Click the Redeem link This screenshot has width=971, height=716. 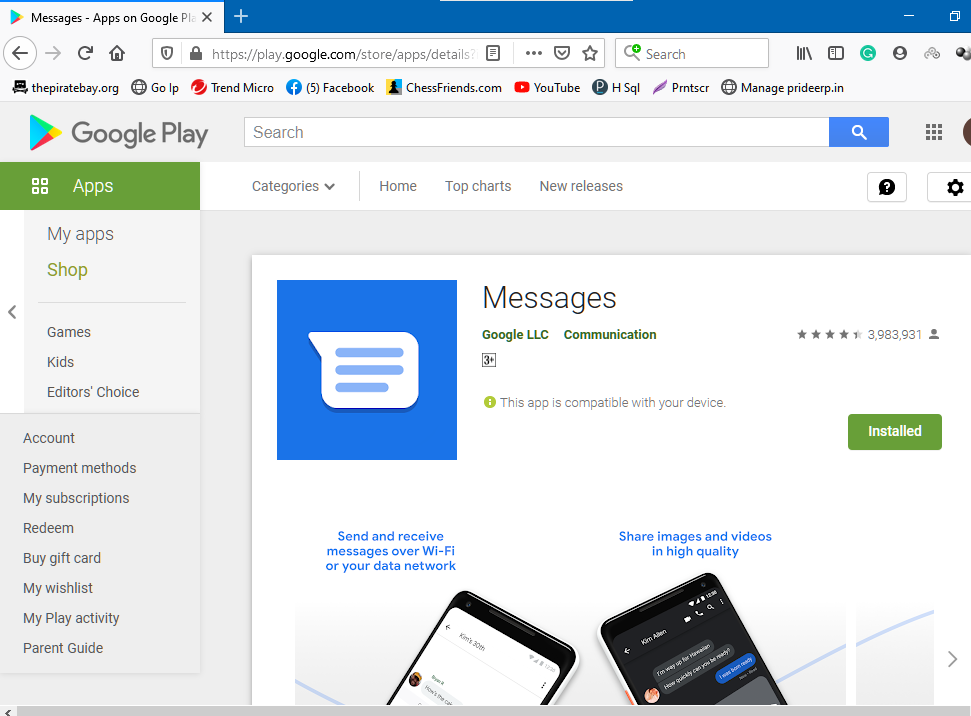point(48,528)
